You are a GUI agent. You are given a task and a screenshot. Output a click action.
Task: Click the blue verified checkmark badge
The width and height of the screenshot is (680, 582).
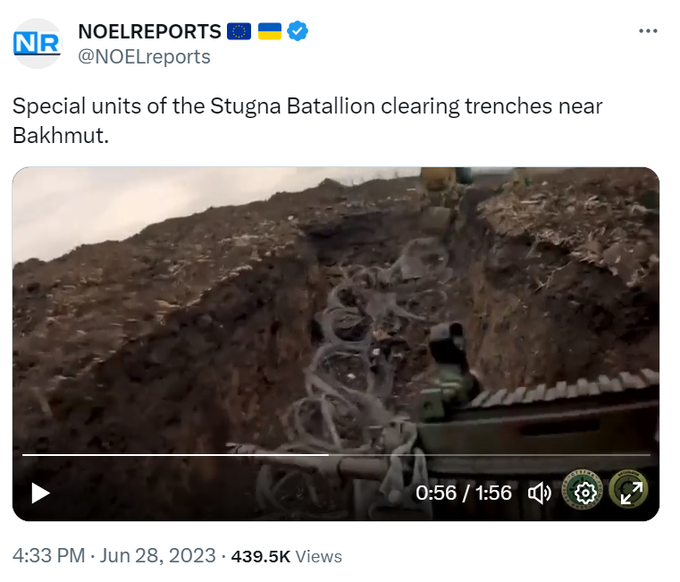click(x=298, y=31)
